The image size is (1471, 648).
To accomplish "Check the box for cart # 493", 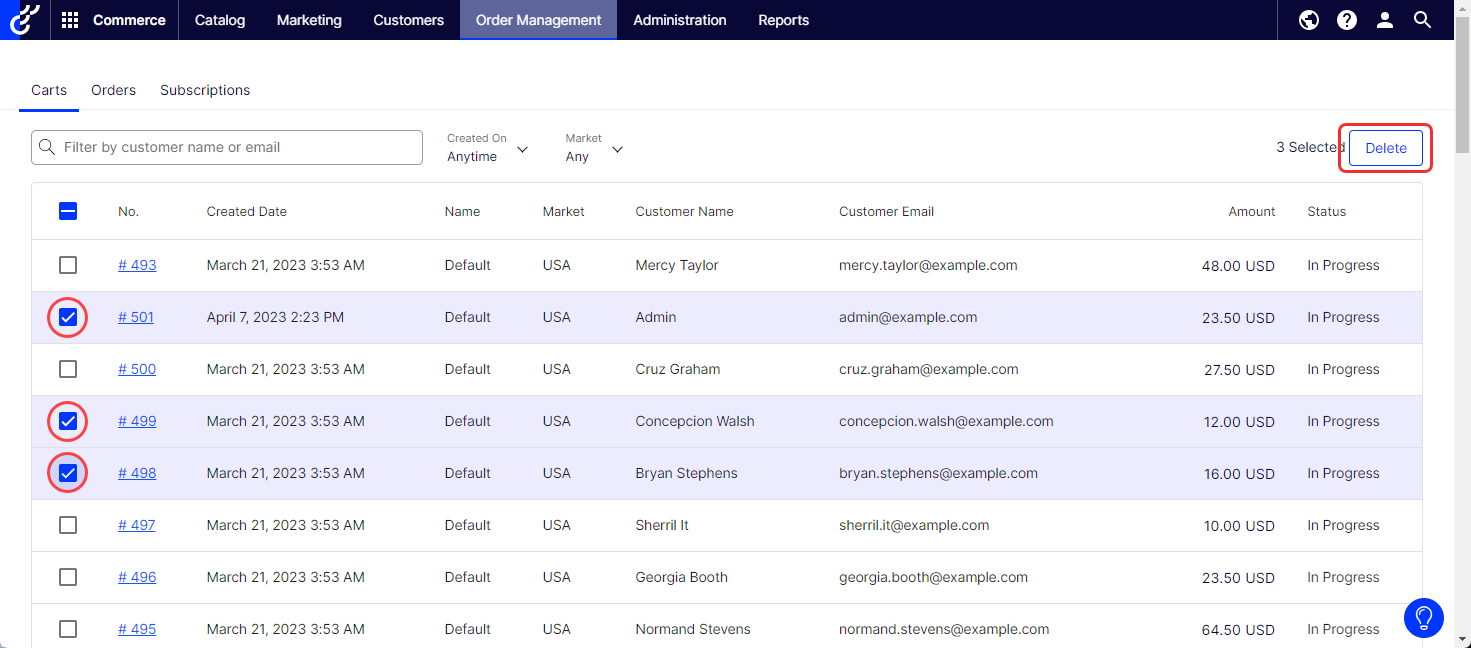I will pyautogui.click(x=68, y=265).
